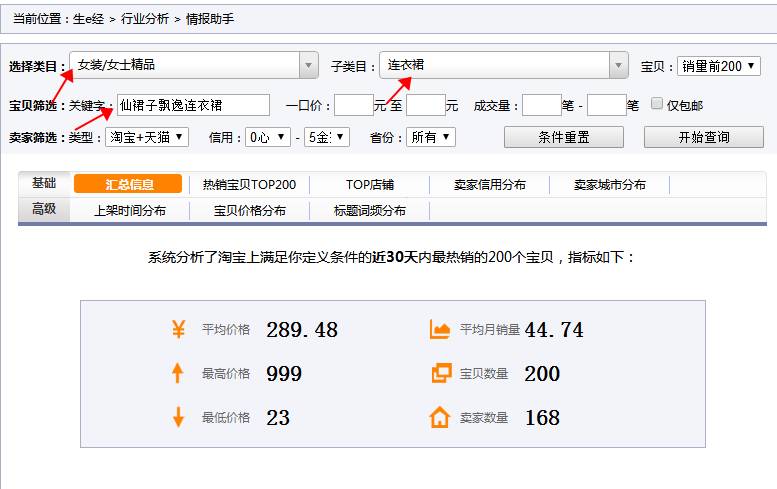Click the seller count value 168
The width and height of the screenshot is (777, 489).
click(x=542, y=418)
